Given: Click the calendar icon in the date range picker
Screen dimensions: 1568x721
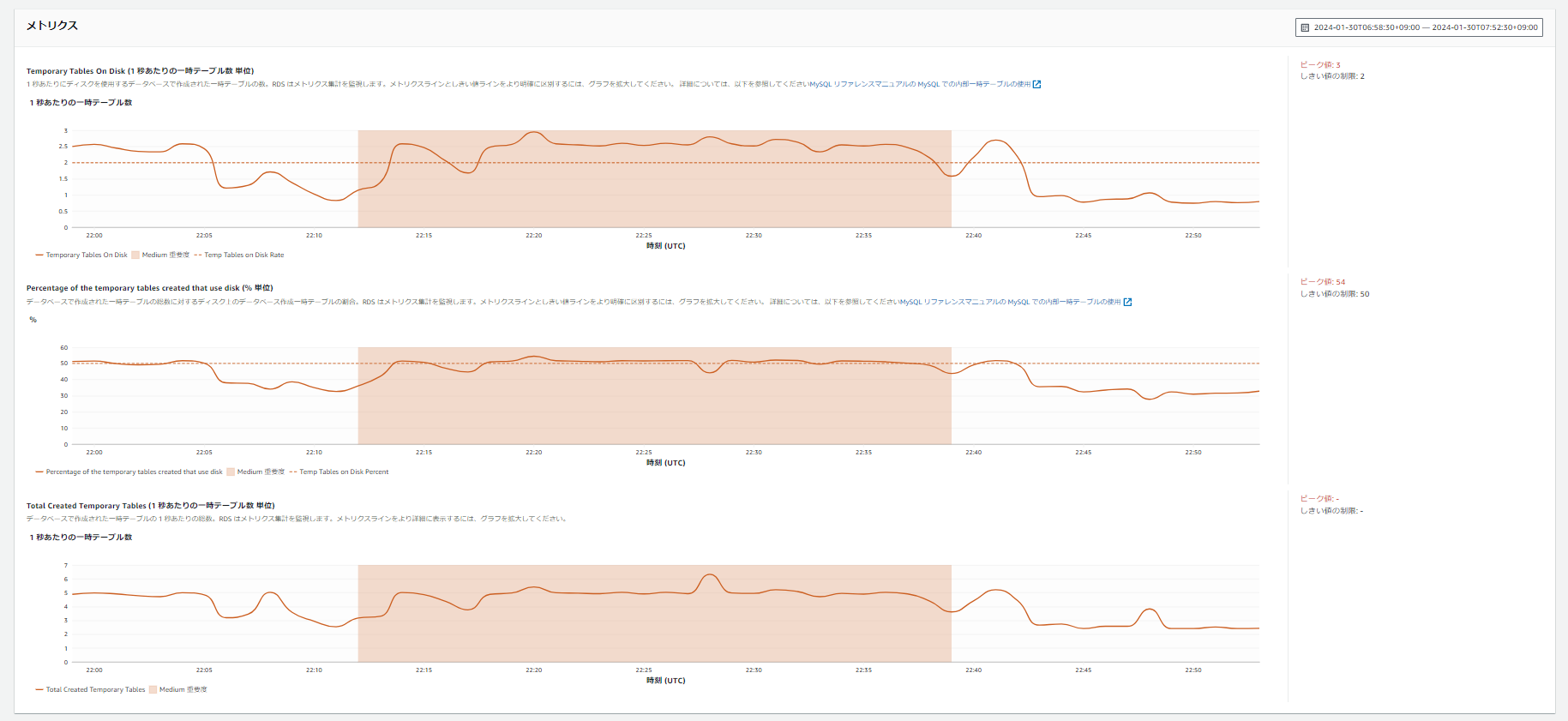Looking at the screenshot, I should tap(1305, 27).
